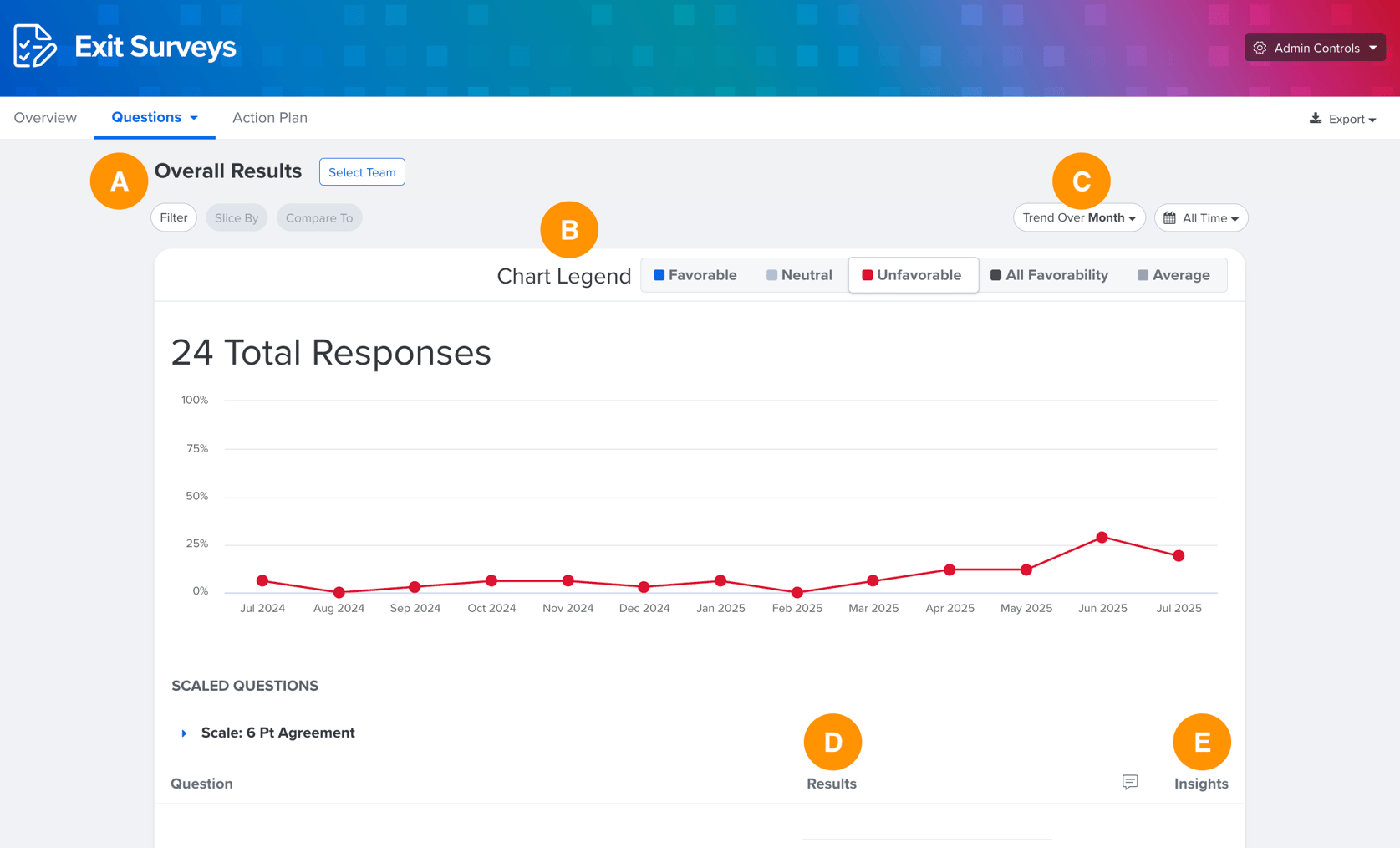Switch to the Action Plan tab
Screen dimensions: 1400x848
(x=270, y=118)
